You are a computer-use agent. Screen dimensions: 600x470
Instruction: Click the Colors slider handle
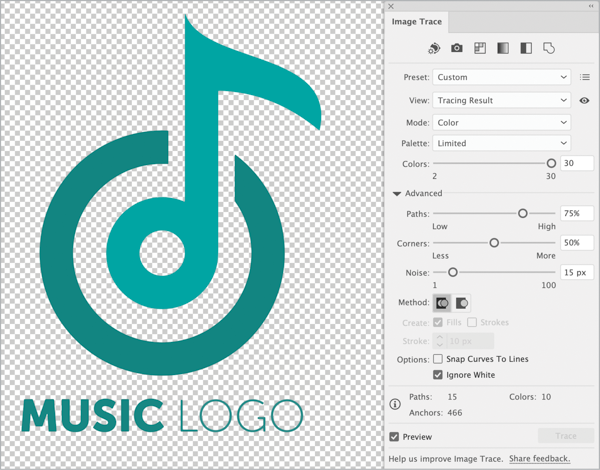pyautogui.click(x=551, y=163)
